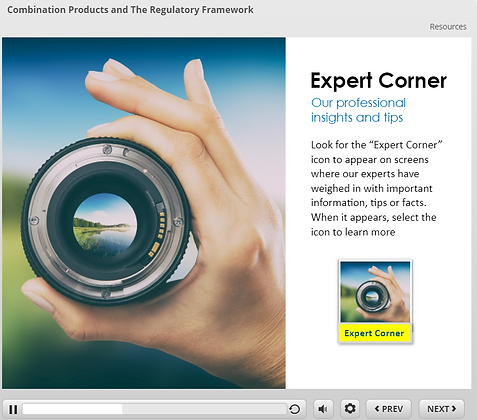The width and height of the screenshot is (477, 420).
Task: Open the settings gear menu
Action: pyautogui.click(x=350, y=409)
